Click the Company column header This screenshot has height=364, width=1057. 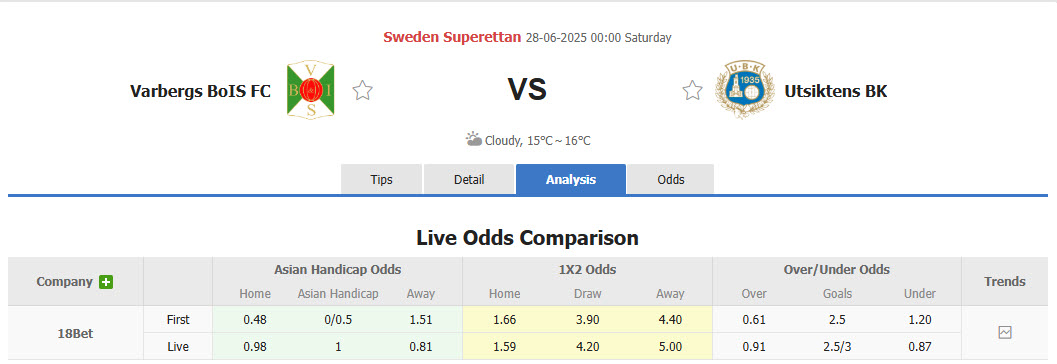pos(65,282)
